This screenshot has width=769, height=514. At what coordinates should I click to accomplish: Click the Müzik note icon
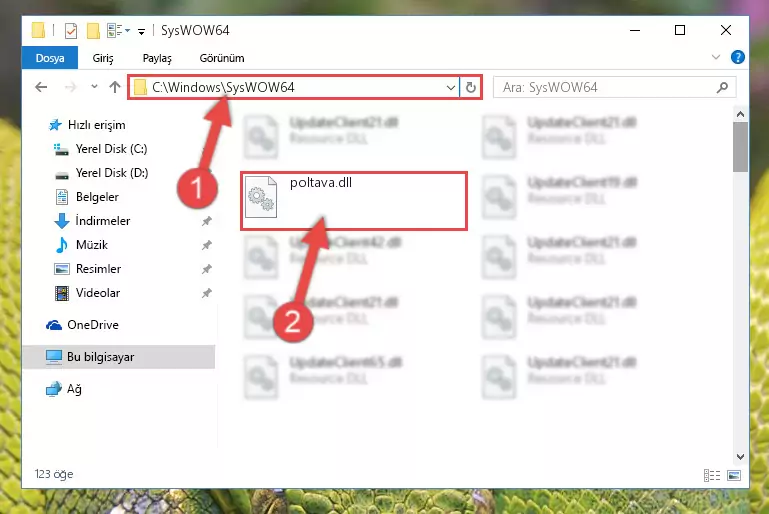click(62, 245)
